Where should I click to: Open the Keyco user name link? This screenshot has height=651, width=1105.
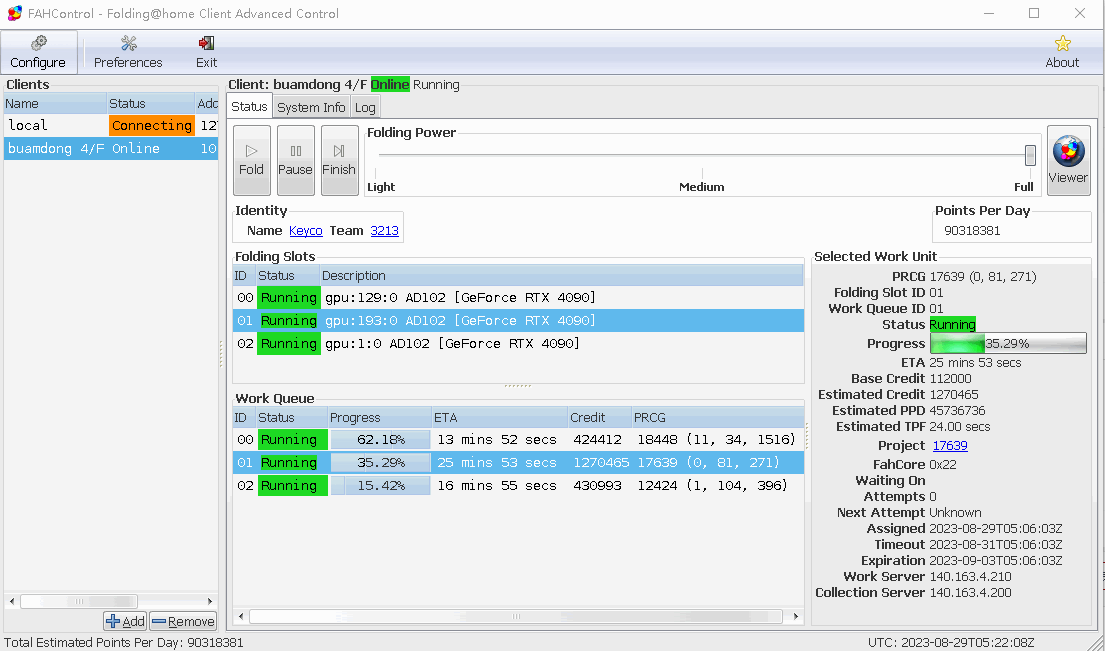[306, 230]
